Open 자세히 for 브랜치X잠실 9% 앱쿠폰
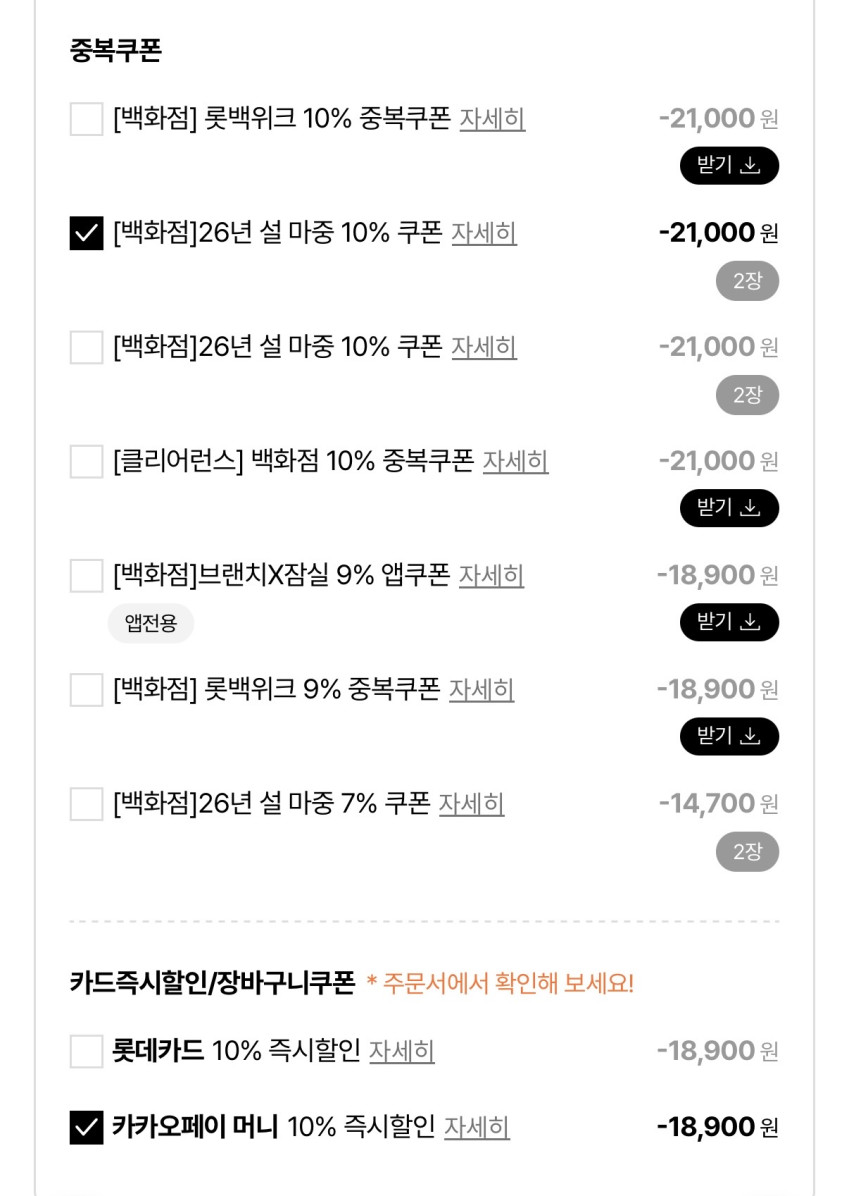This screenshot has height=1196, width=849. 491,575
